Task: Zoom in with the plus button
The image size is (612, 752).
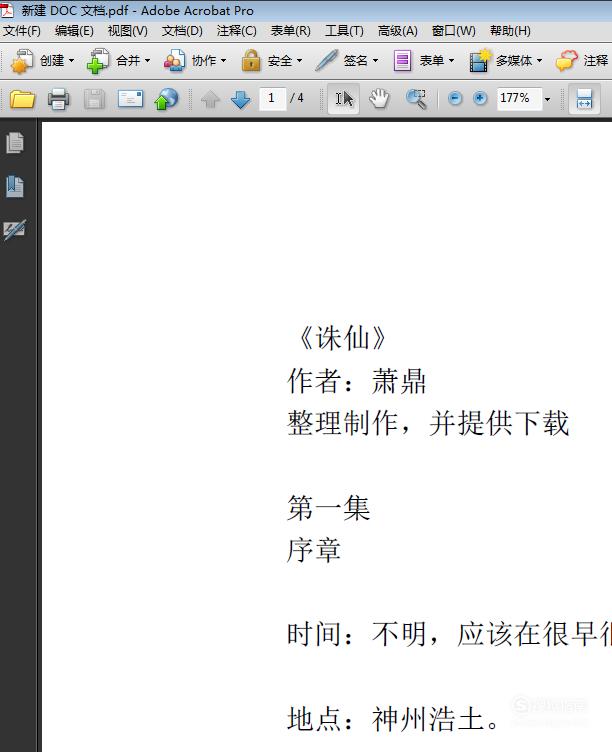Action: coord(480,98)
